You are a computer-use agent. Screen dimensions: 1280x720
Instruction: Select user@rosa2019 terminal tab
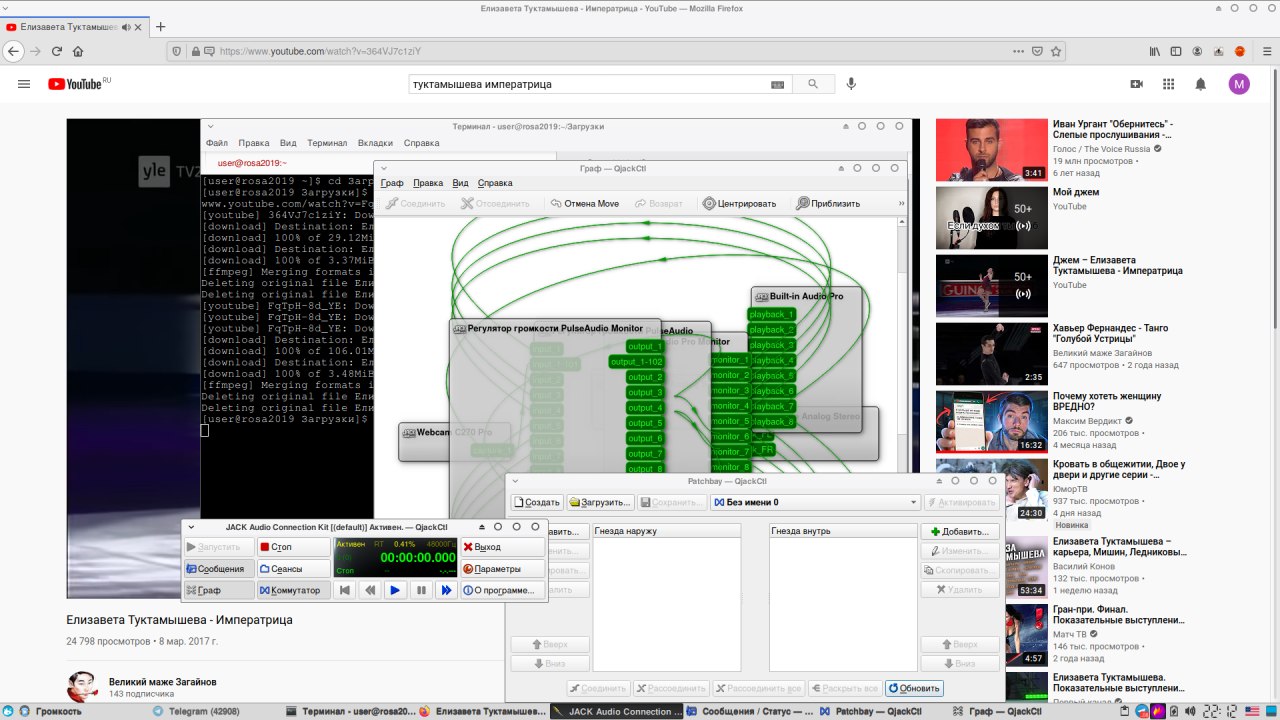[x=252, y=163]
